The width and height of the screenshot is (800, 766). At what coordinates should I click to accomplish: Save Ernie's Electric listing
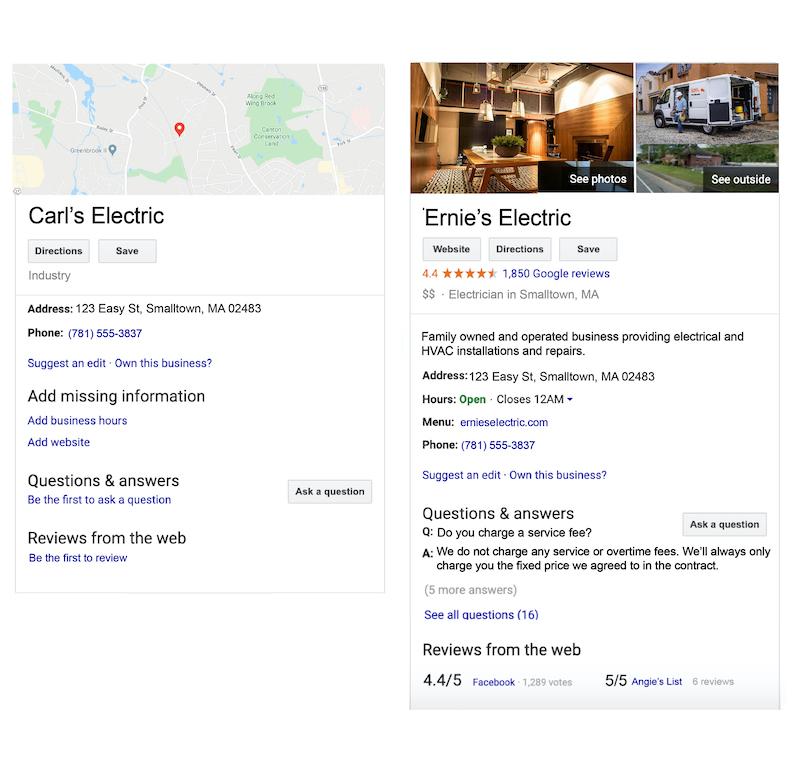pos(588,249)
